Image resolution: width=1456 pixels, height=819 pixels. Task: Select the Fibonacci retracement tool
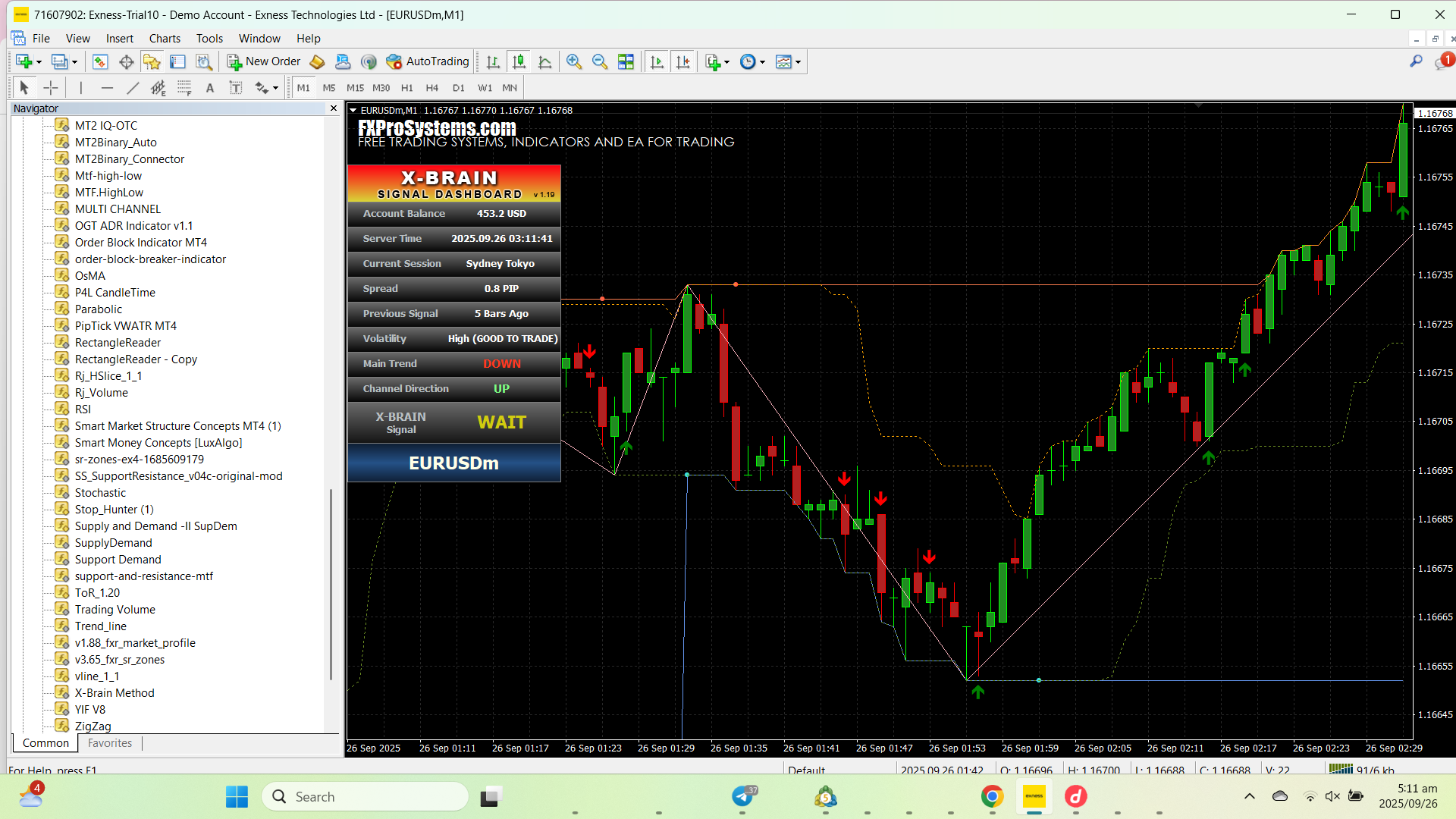tap(184, 88)
